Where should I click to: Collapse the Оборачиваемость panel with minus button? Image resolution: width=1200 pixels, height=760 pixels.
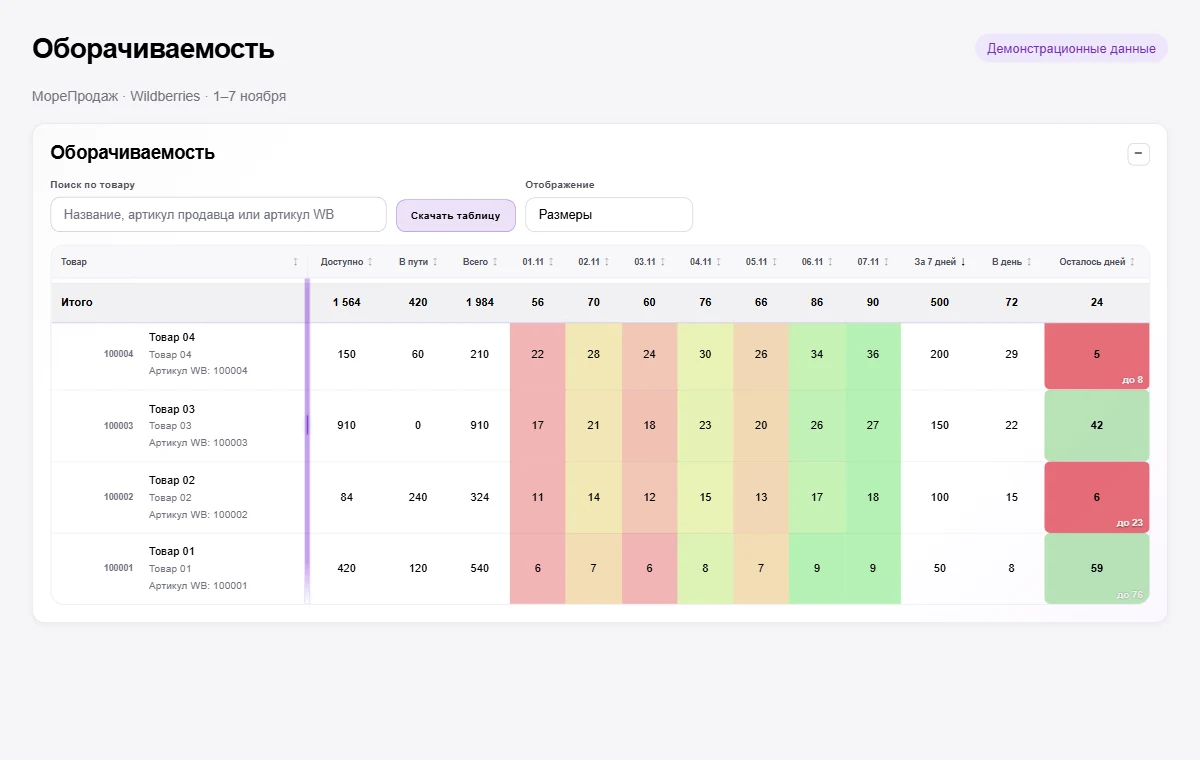[1138, 154]
